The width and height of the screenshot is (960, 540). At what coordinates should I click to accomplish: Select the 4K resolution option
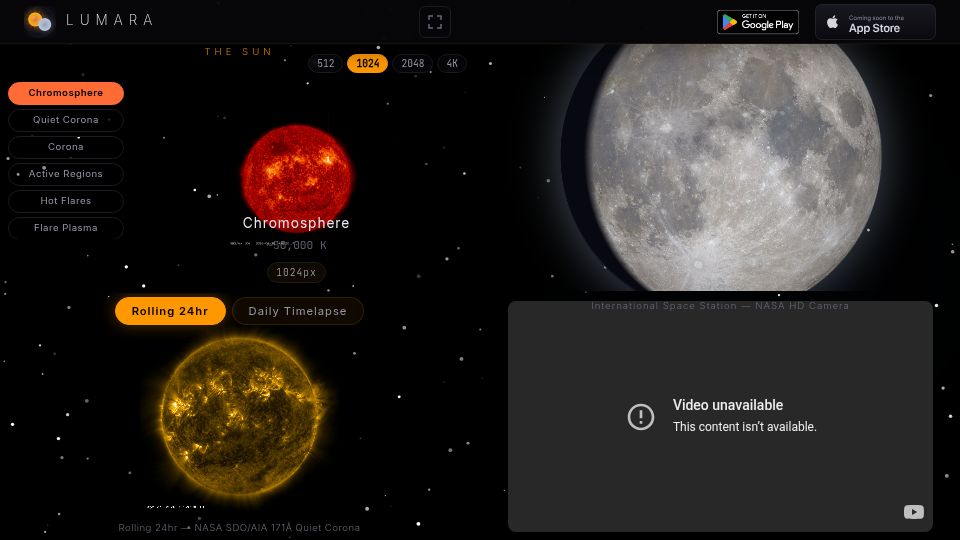(x=452, y=63)
